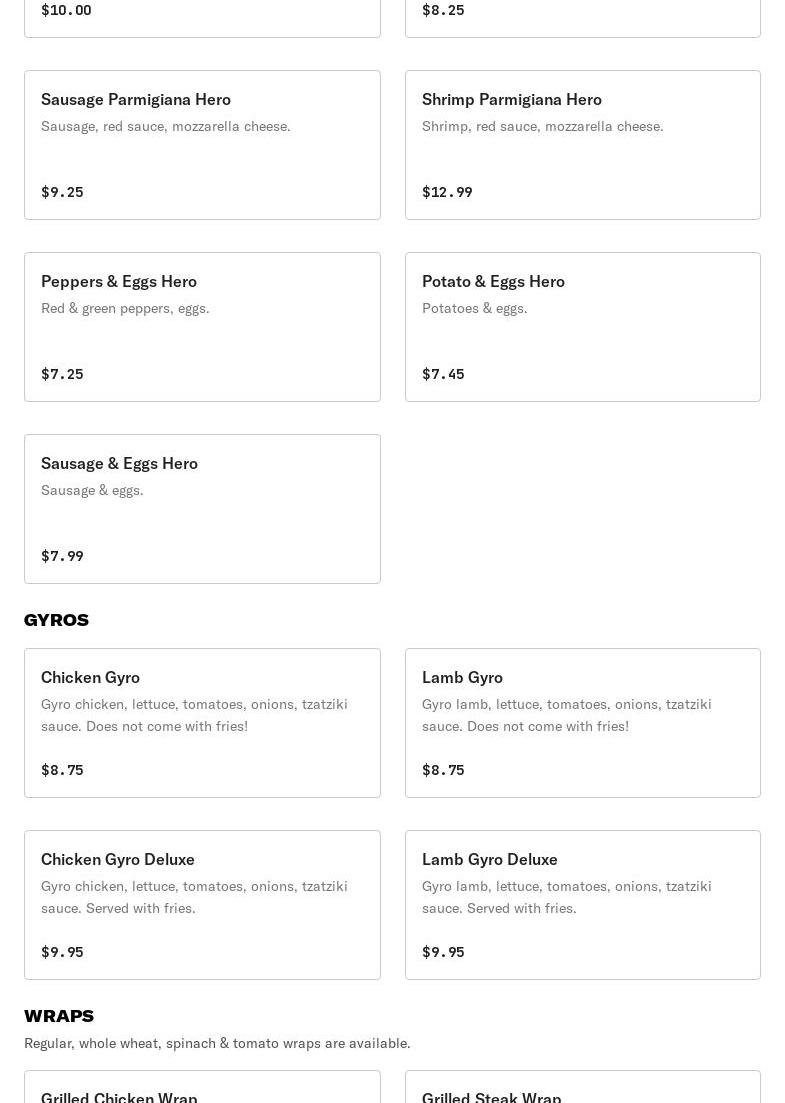Select the Grilled Steak Wrap card

point(582,1087)
